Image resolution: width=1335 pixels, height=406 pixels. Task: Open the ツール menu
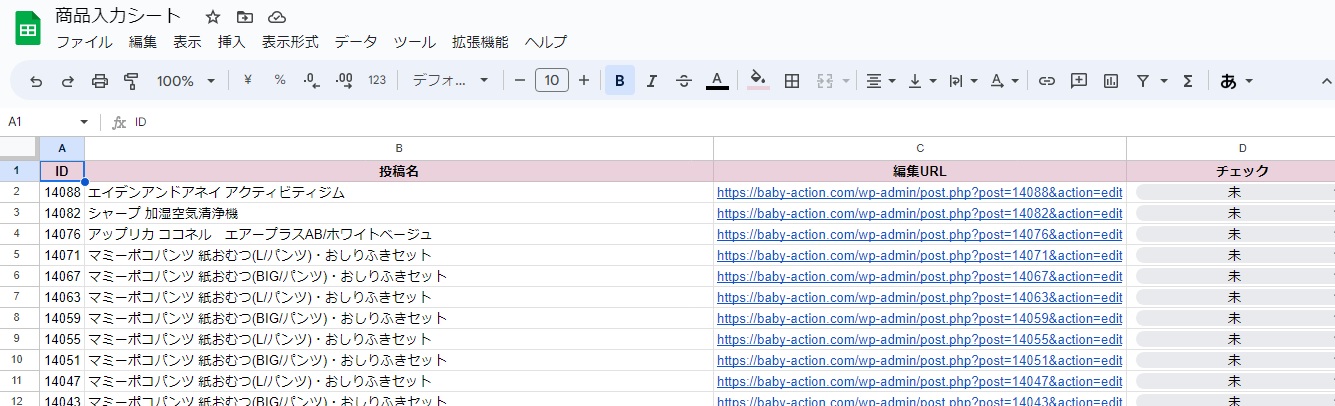coord(415,42)
